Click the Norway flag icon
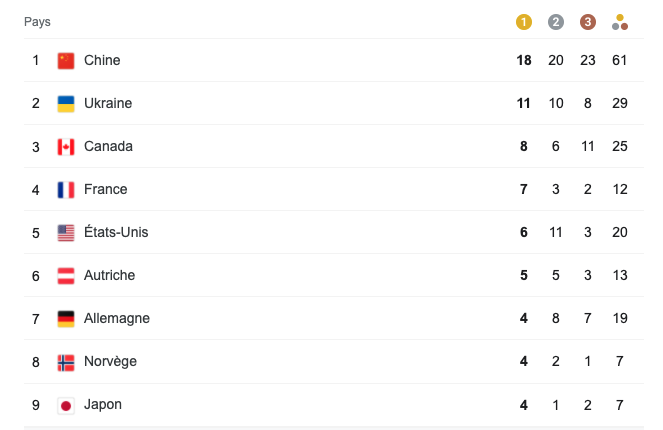Image resolution: width=663 pixels, height=430 pixels. [x=66, y=362]
